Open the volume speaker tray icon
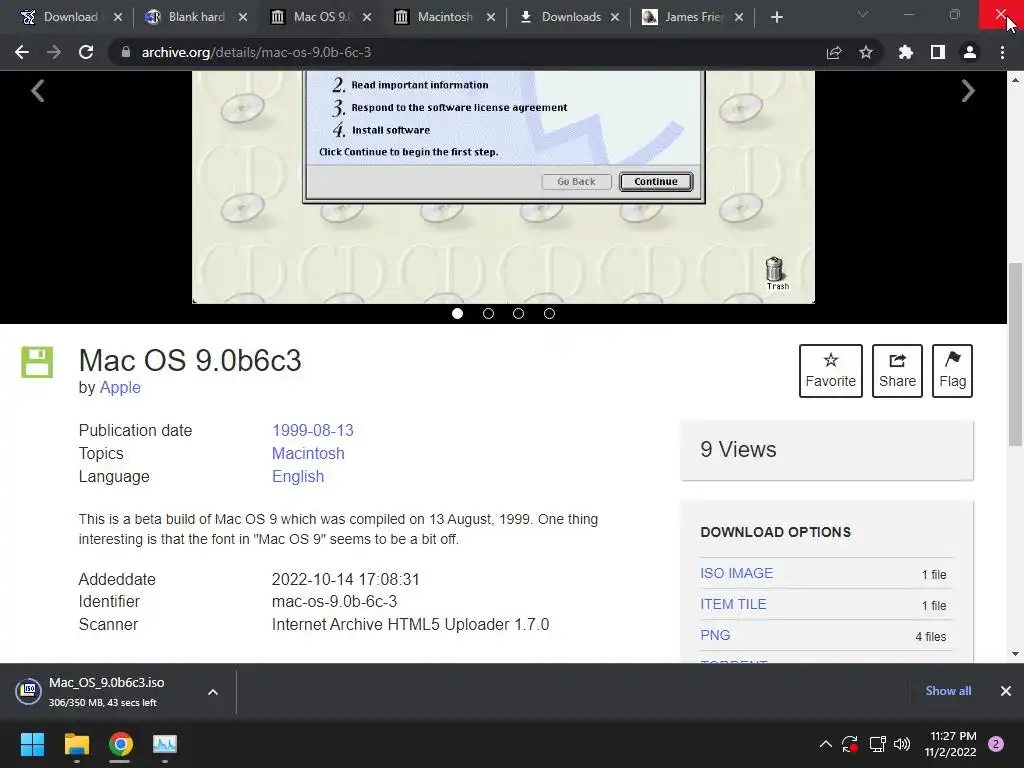 click(x=902, y=744)
